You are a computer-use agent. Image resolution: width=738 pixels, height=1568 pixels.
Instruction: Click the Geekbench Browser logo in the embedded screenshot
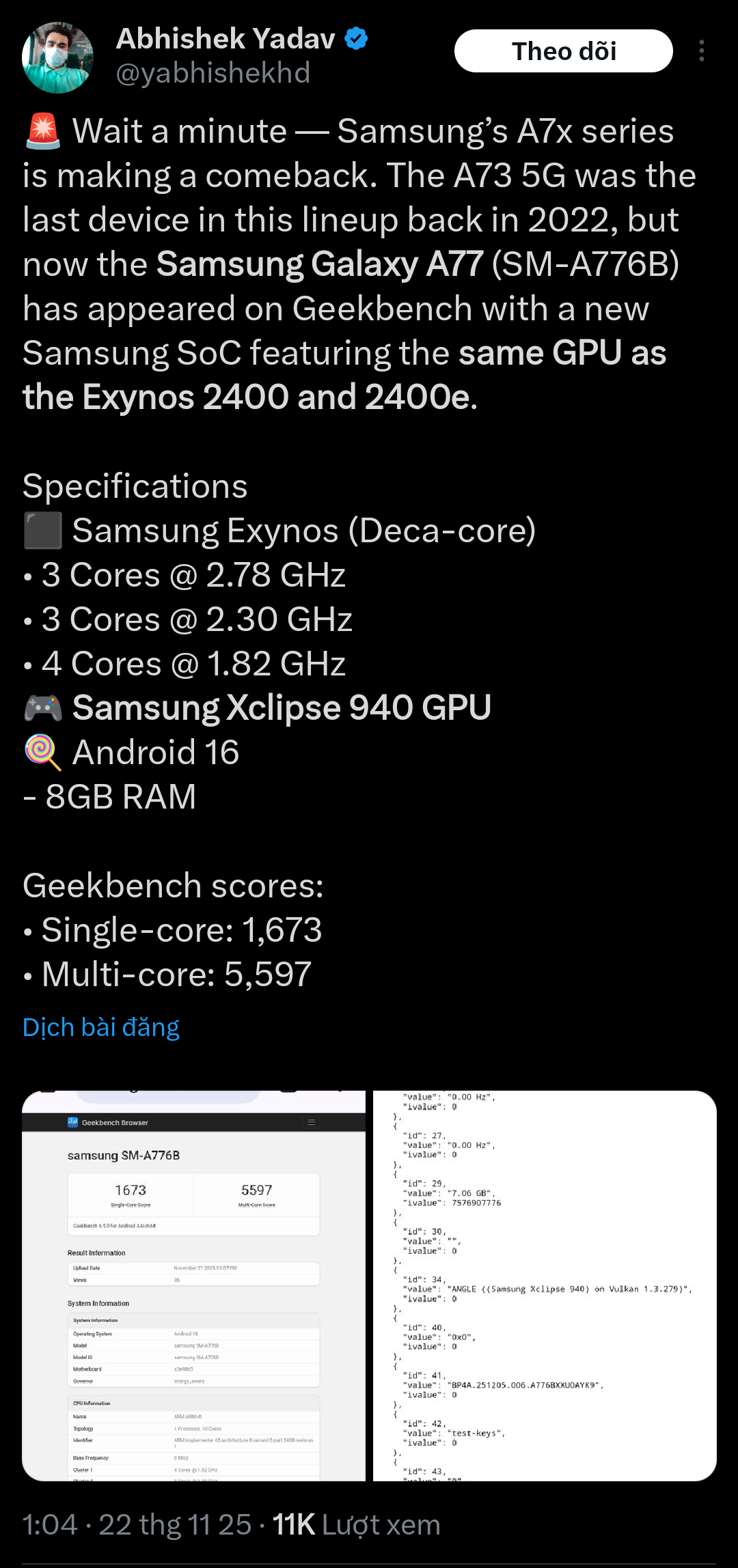coord(72,1122)
